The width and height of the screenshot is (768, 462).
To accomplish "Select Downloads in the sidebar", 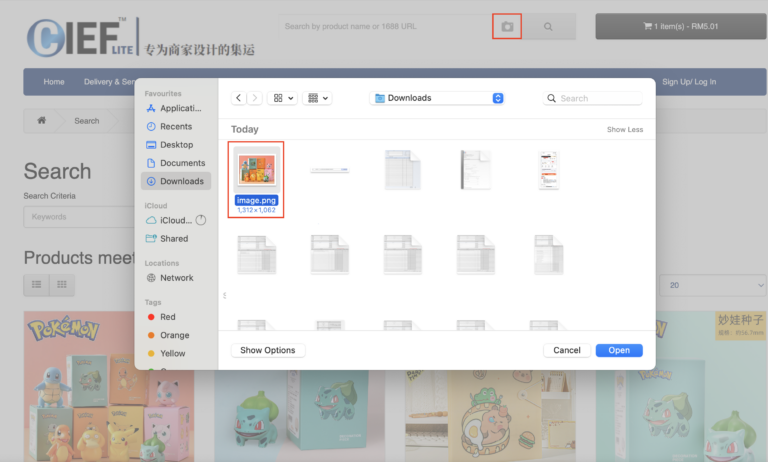I will [x=176, y=181].
